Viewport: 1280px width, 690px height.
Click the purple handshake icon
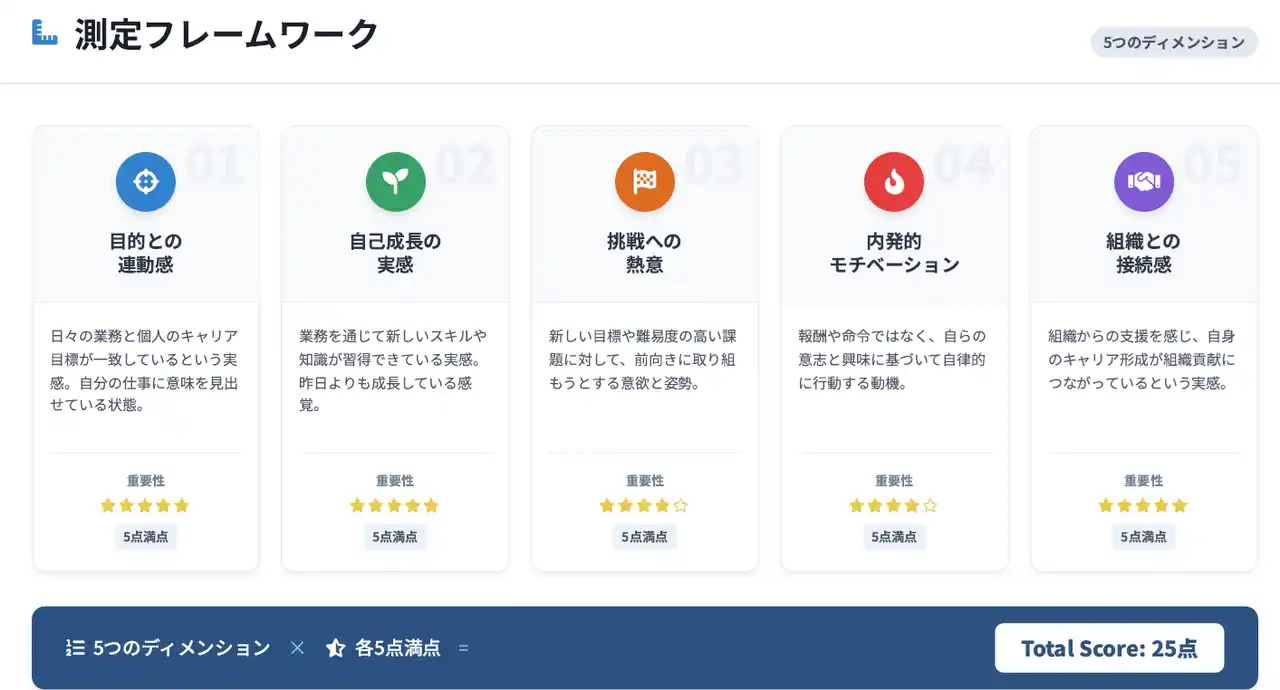(x=1144, y=181)
